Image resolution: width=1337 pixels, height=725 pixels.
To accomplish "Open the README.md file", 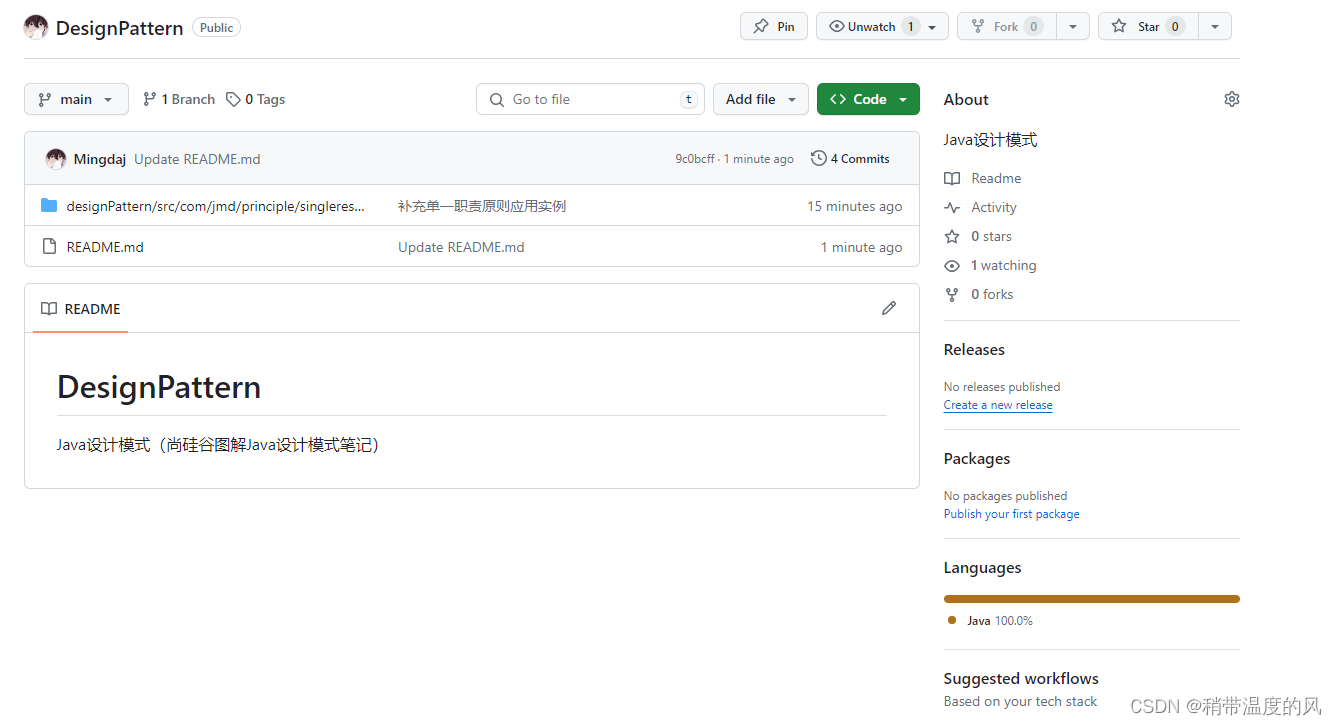I will coord(105,247).
